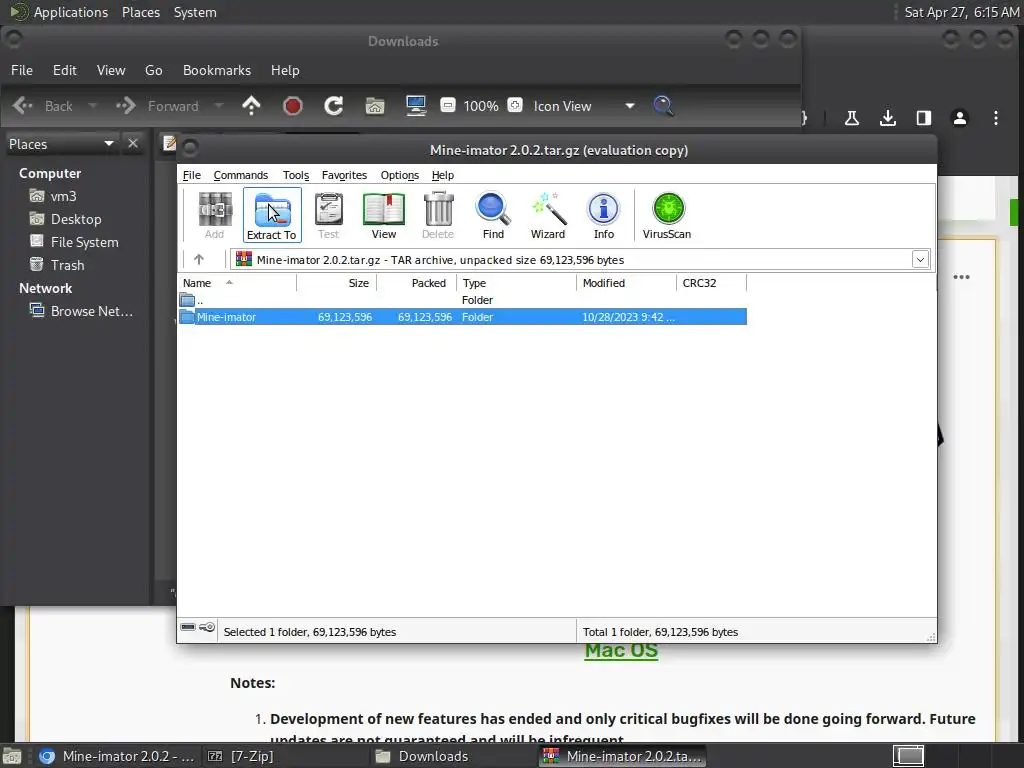The height and width of the screenshot is (768, 1024).
Task: Click the browser download arrow icon
Action: tap(888, 118)
